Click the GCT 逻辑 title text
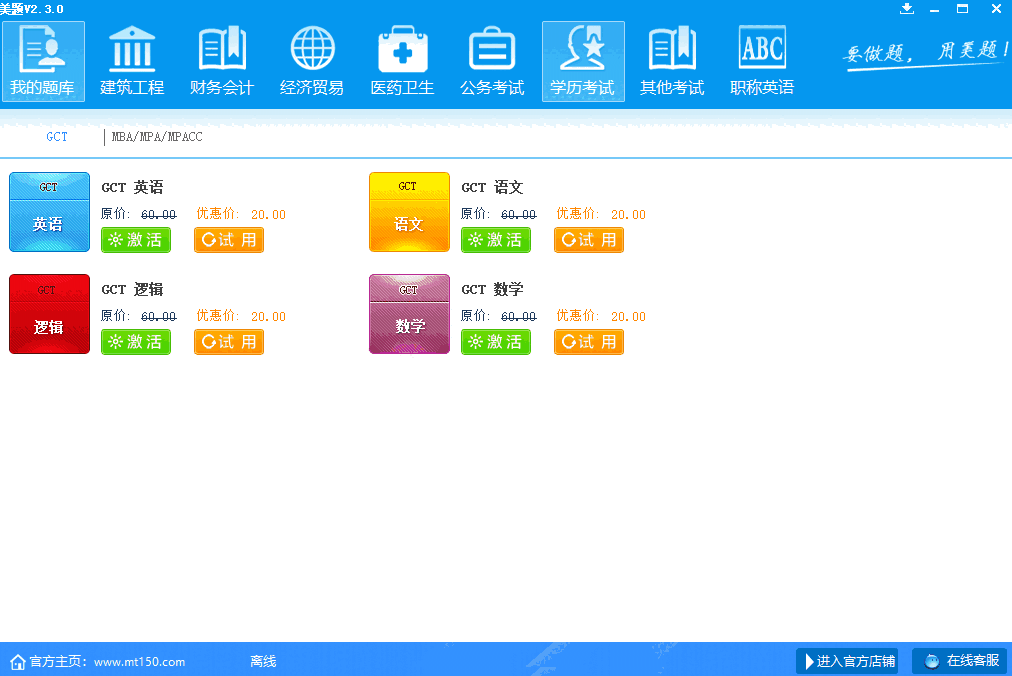 click(x=132, y=289)
